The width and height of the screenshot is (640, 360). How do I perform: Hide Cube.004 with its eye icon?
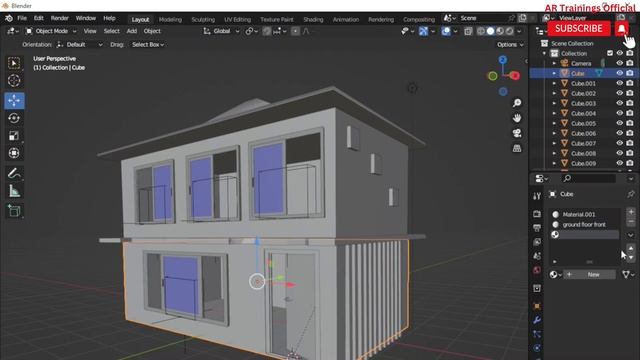click(x=620, y=113)
